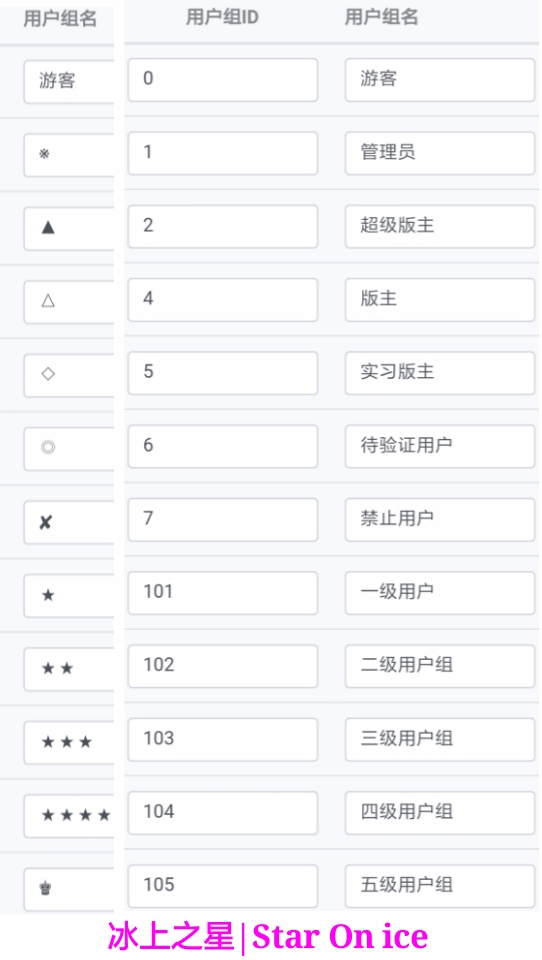The height and width of the screenshot is (960, 542).
Task: Select the field with four stars
Action: click(x=69, y=816)
